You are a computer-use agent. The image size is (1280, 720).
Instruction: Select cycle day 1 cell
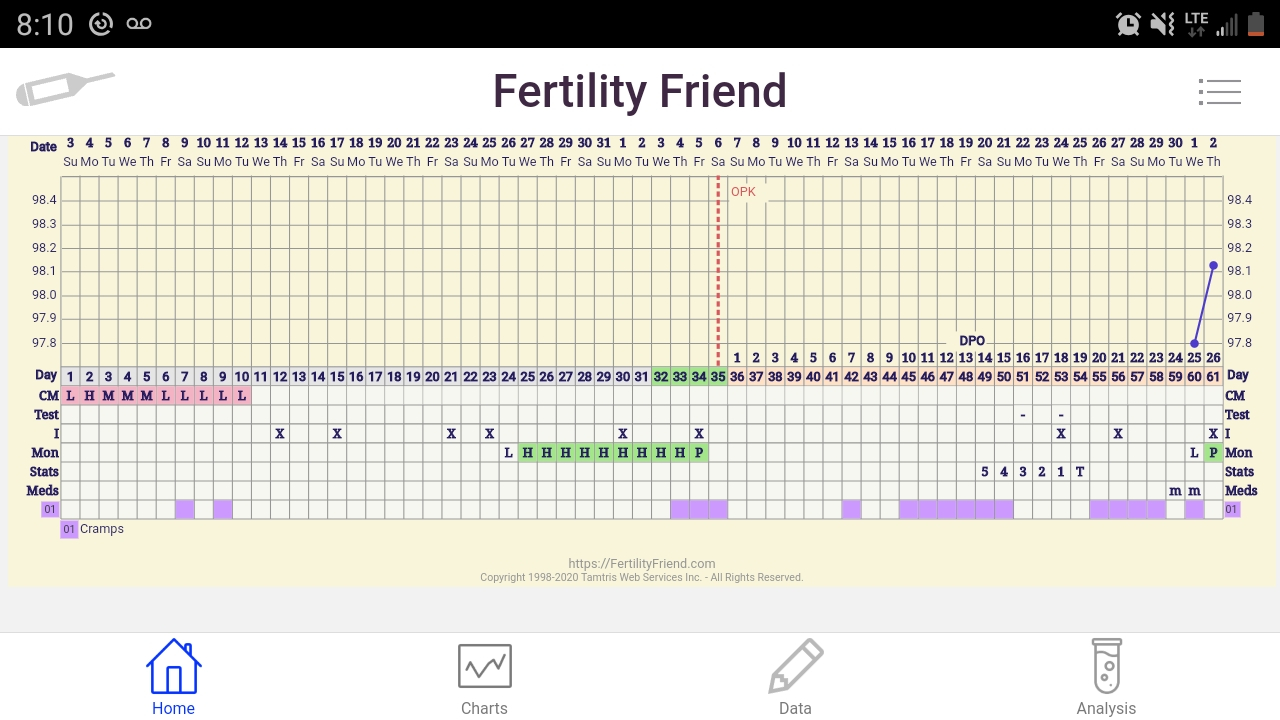tap(70, 376)
